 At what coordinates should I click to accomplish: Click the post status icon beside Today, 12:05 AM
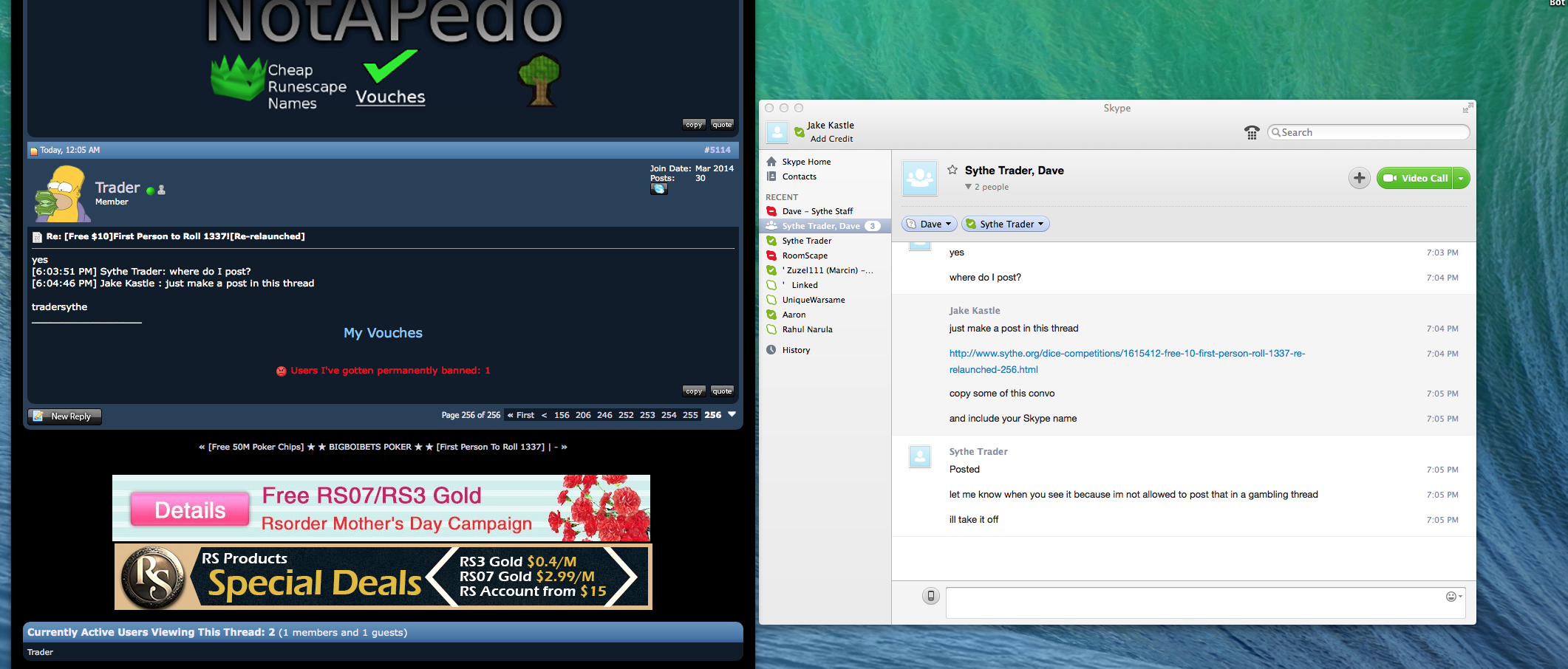33,151
